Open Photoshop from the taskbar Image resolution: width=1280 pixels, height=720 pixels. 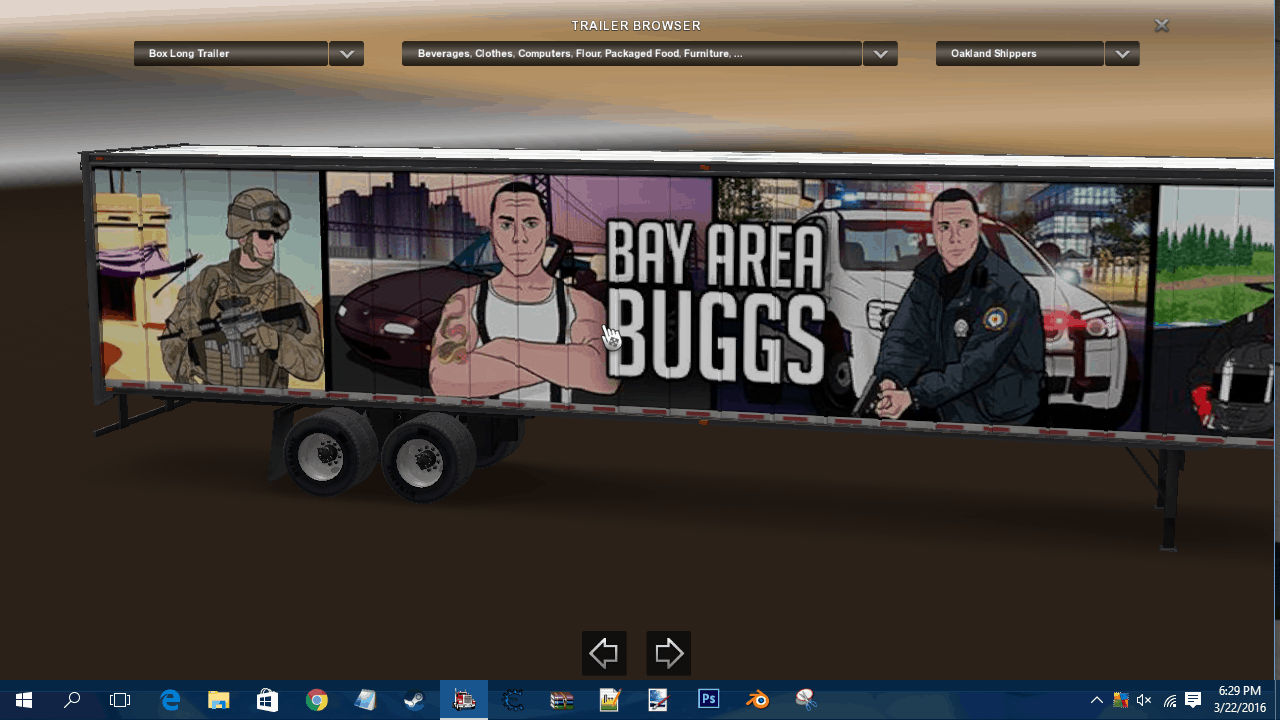[708, 700]
